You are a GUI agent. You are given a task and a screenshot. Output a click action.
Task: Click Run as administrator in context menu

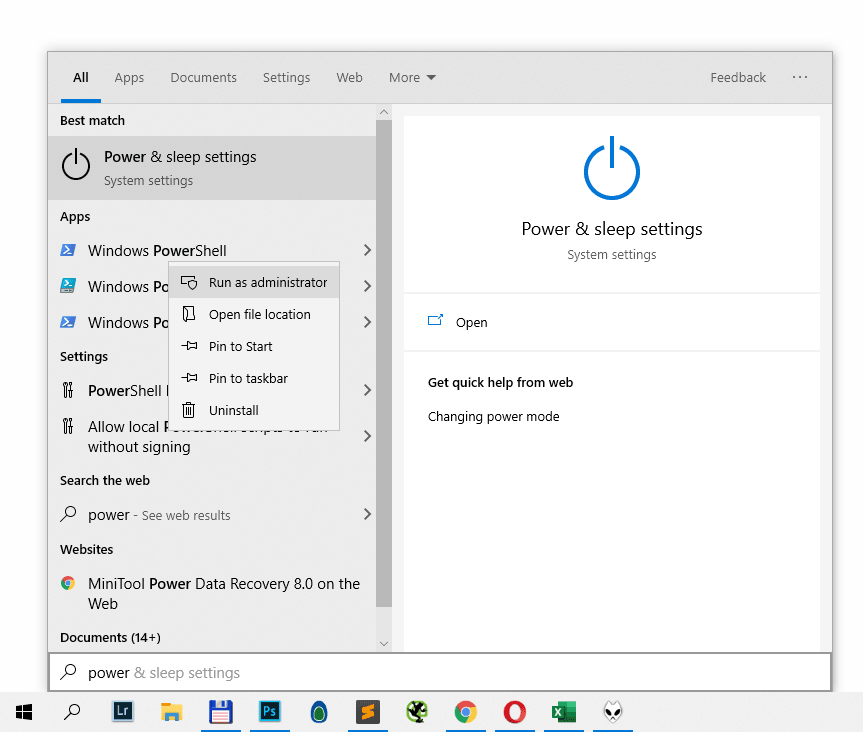pyautogui.click(x=267, y=283)
